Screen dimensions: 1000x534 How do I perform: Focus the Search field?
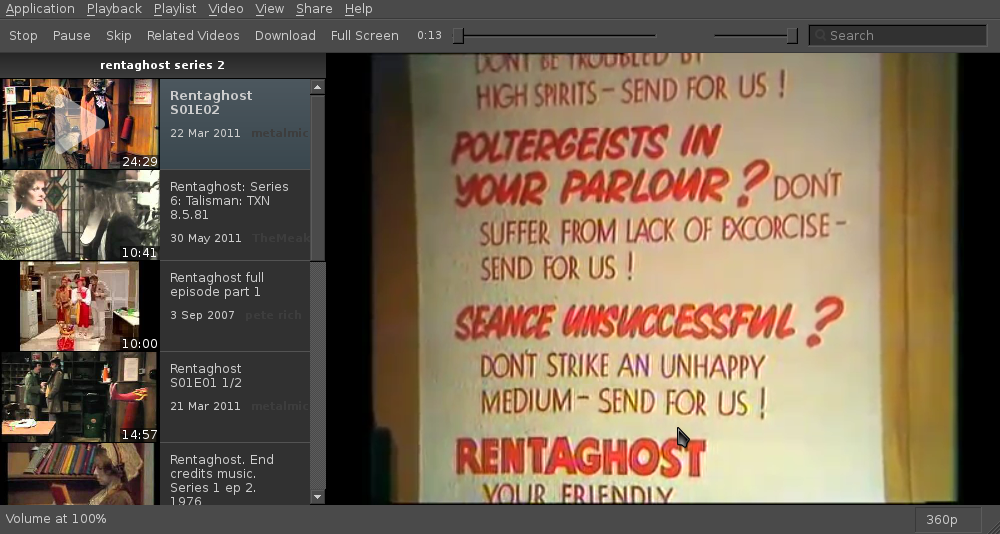tap(898, 36)
